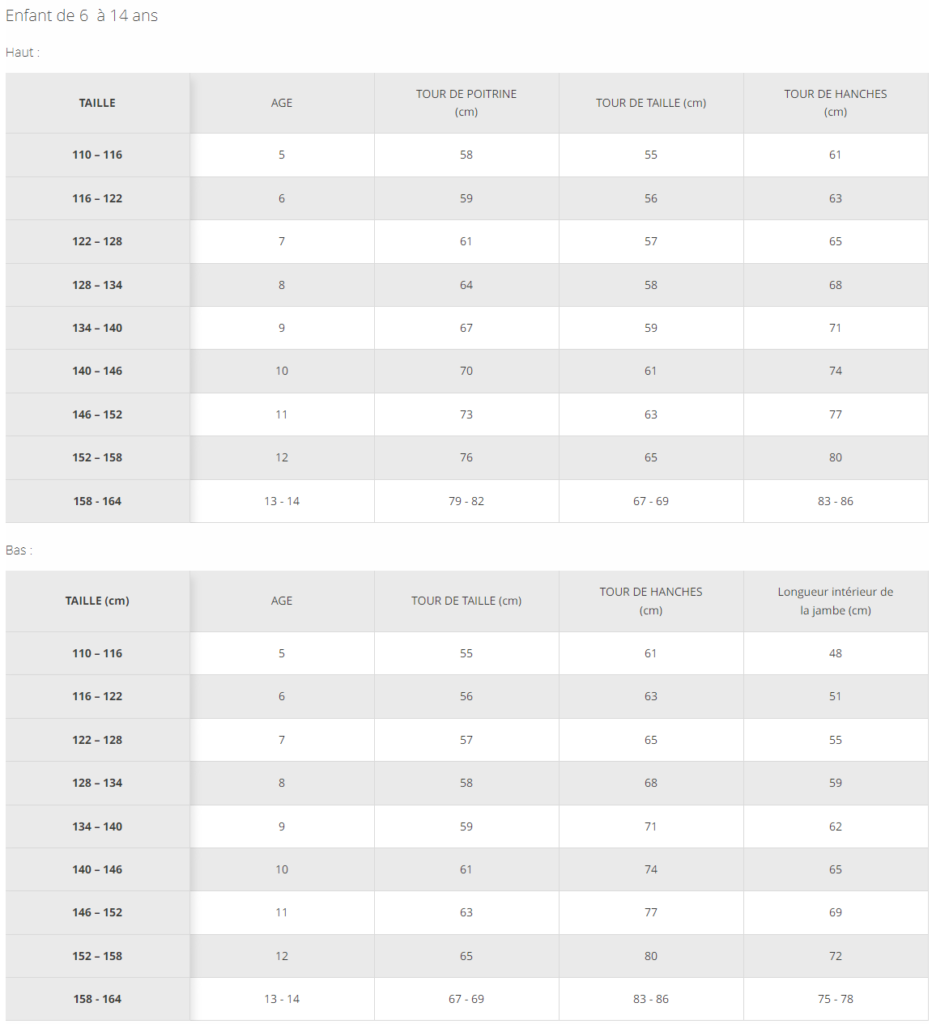Click age 13 - 14 cell in the Haut table

[x=281, y=501]
